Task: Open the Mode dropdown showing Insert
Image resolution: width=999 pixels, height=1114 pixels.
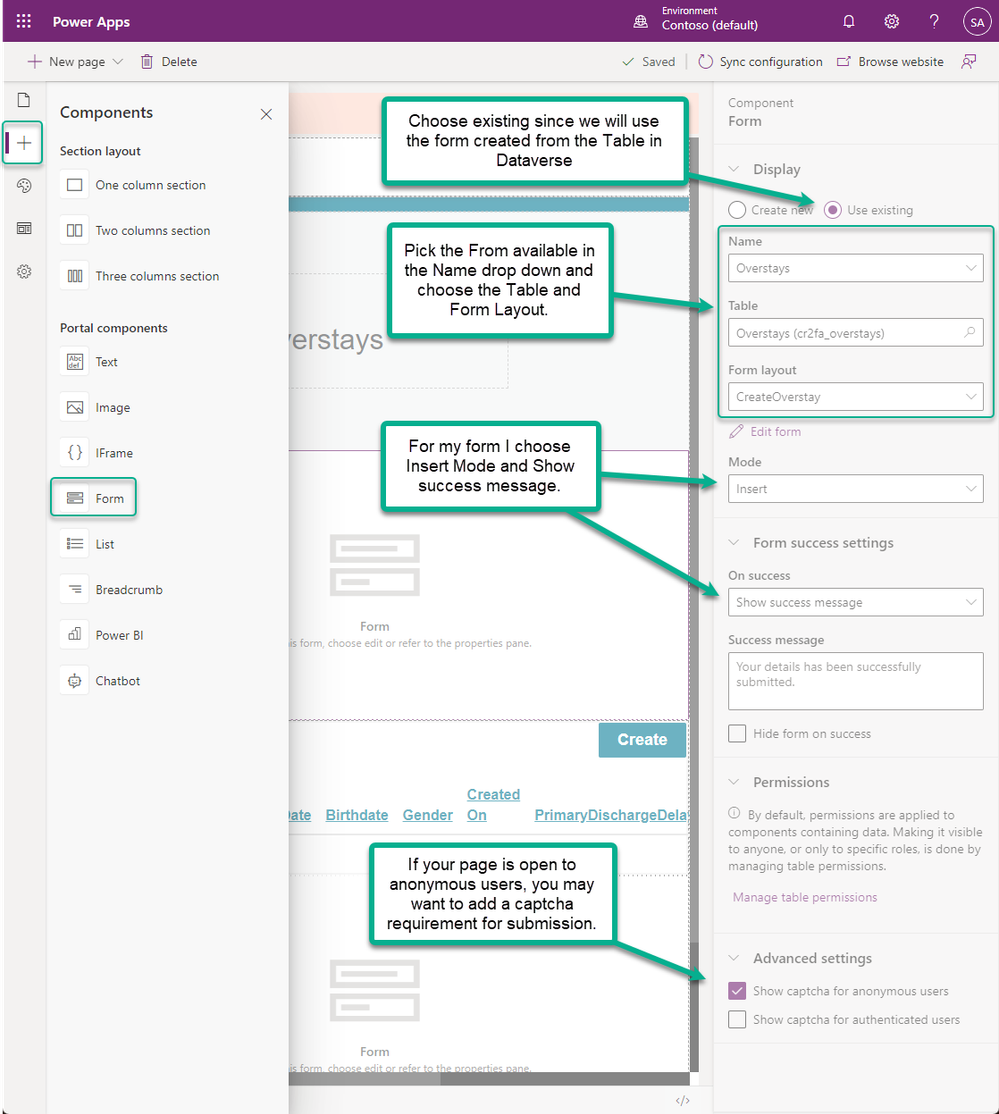Action: tap(855, 489)
